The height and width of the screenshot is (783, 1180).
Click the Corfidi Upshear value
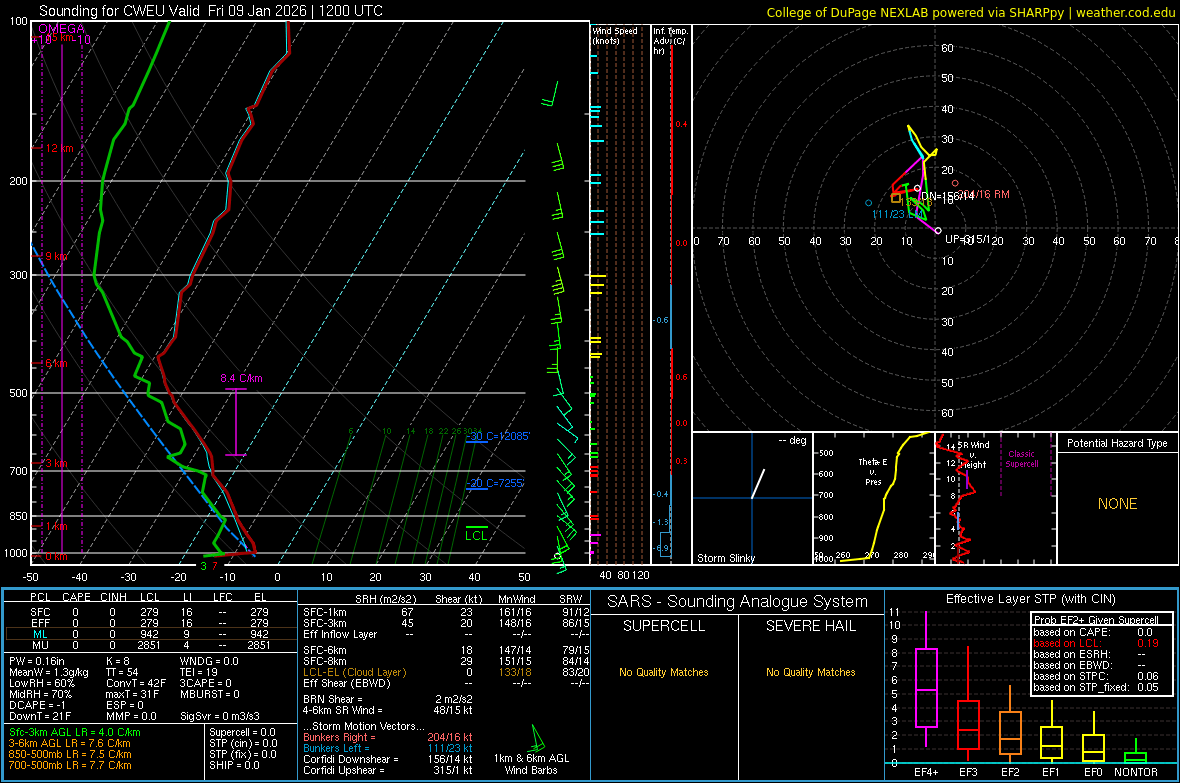(x=388, y=770)
